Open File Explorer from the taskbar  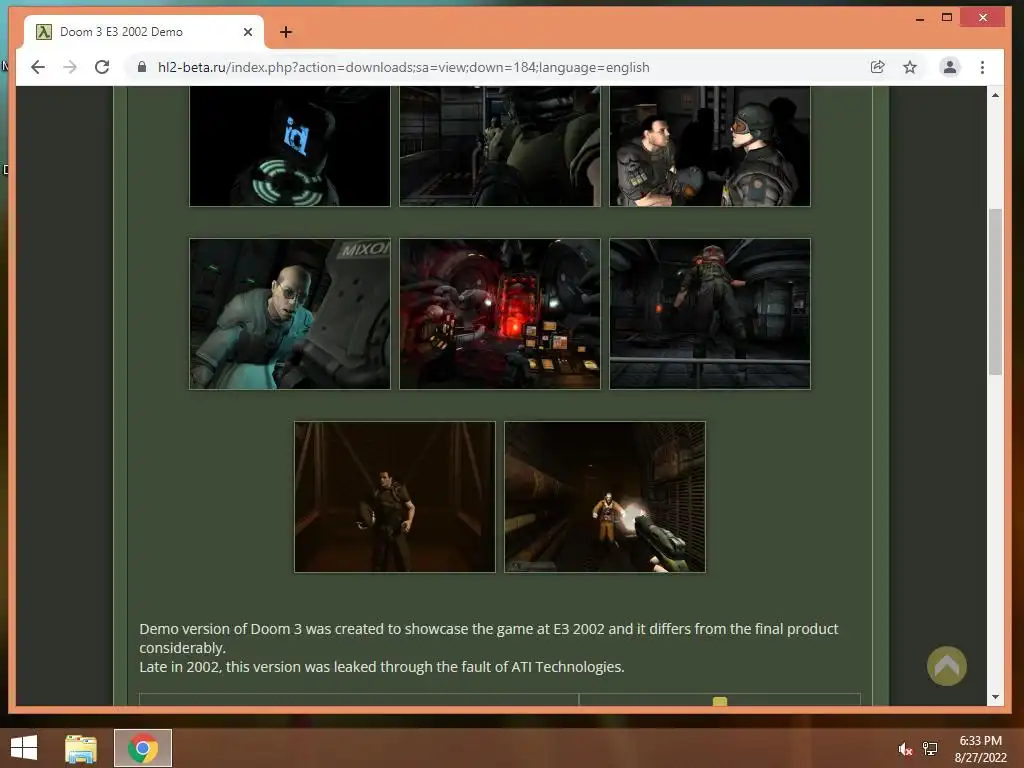[81, 748]
